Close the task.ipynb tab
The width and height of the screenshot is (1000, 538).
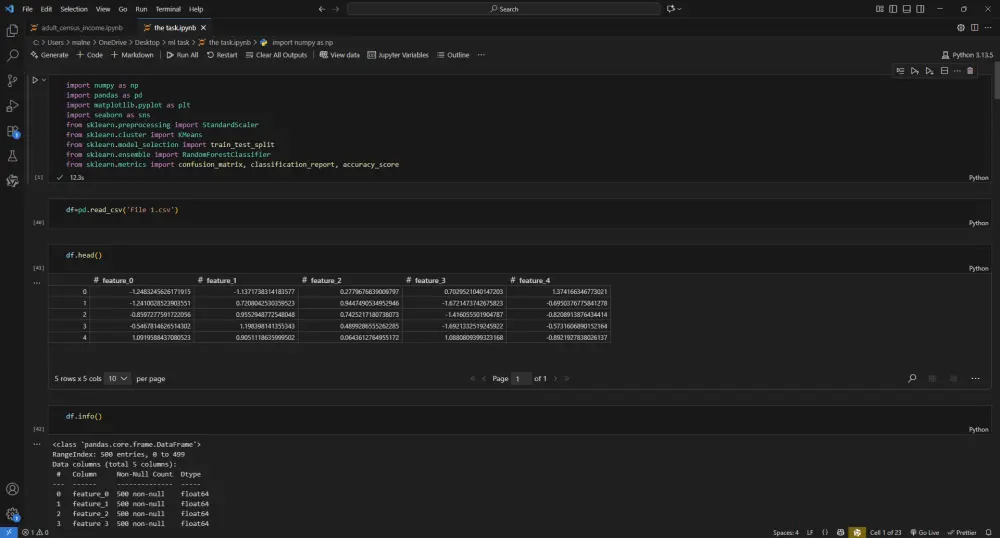tap(203, 27)
